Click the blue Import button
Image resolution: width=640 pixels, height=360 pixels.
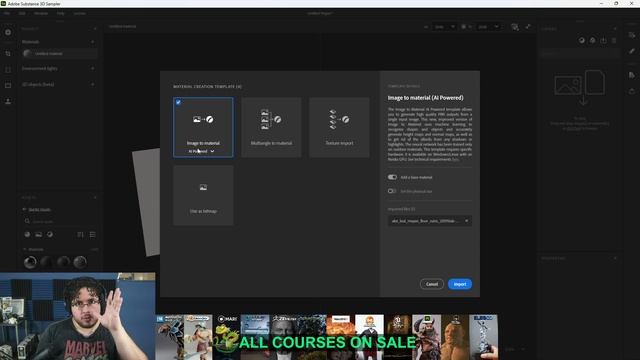click(x=460, y=284)
